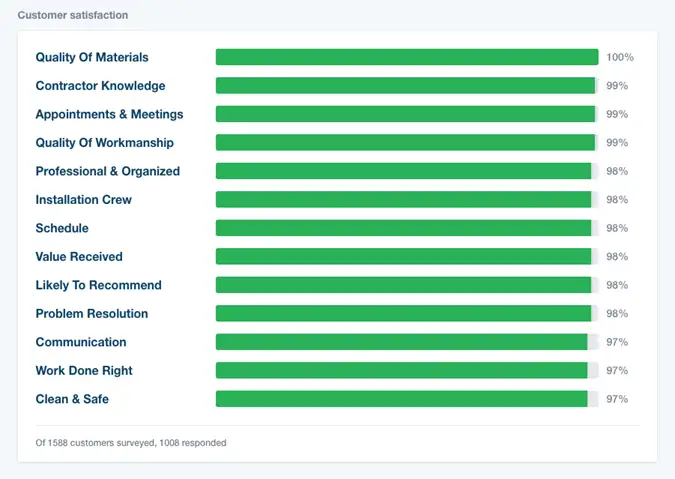Click the Schedule satisfaction bar
The height and width of the screenshot is (479, 675).
(406, 228)
